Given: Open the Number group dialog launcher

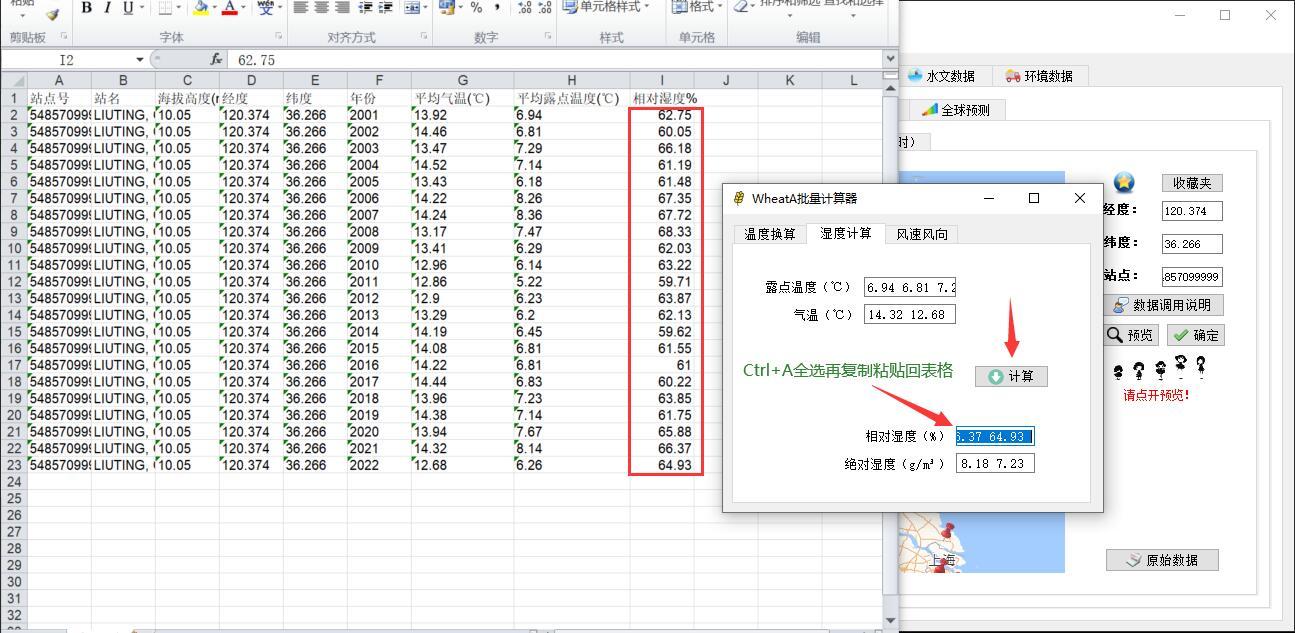Looking at the screenshot, I should pyautogui.click(x=548, y=37).
